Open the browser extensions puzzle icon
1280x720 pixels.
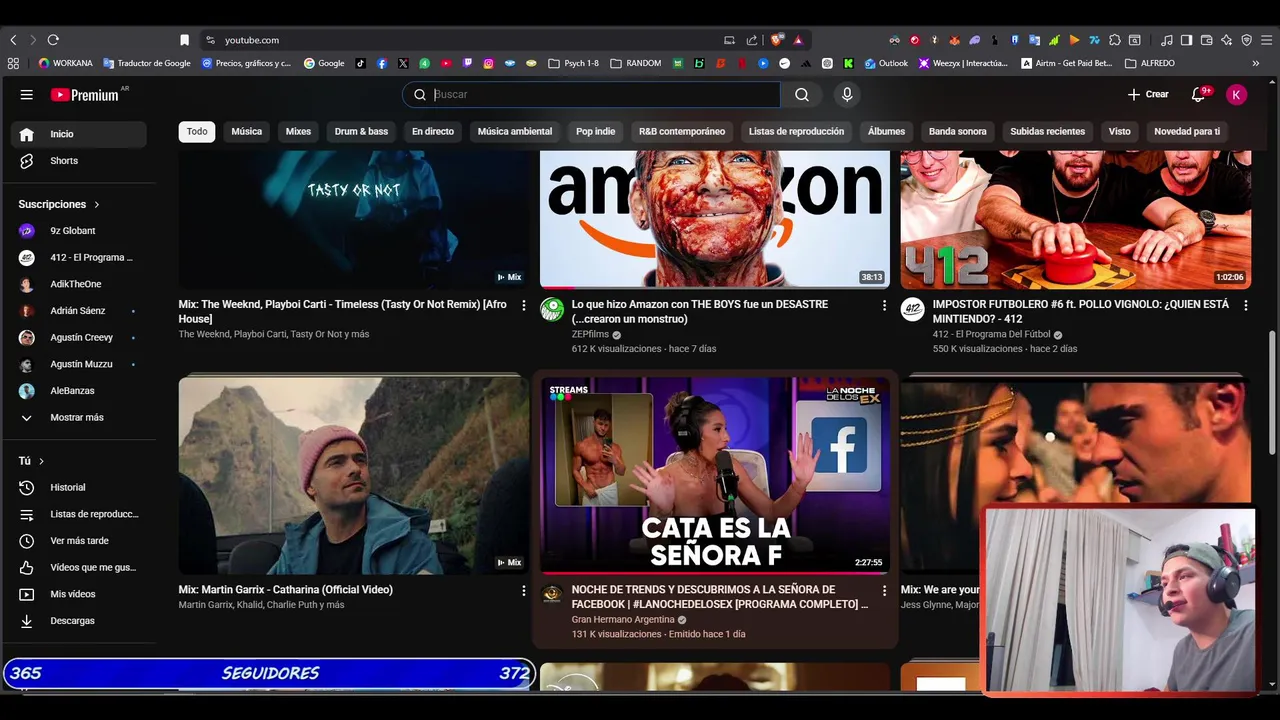(1115, 40)
